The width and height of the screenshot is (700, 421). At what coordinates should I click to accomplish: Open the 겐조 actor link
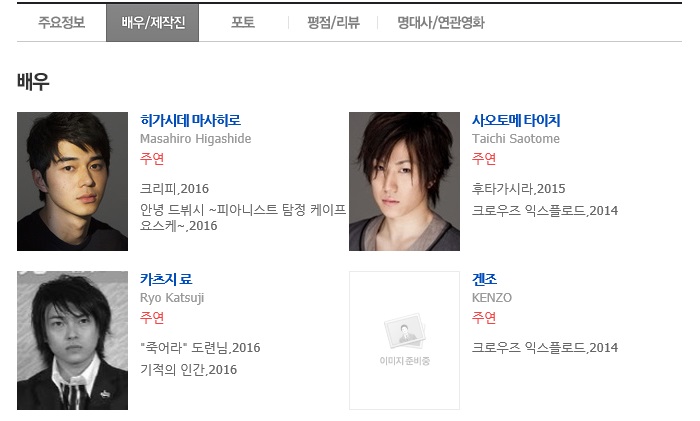point(484,279)
